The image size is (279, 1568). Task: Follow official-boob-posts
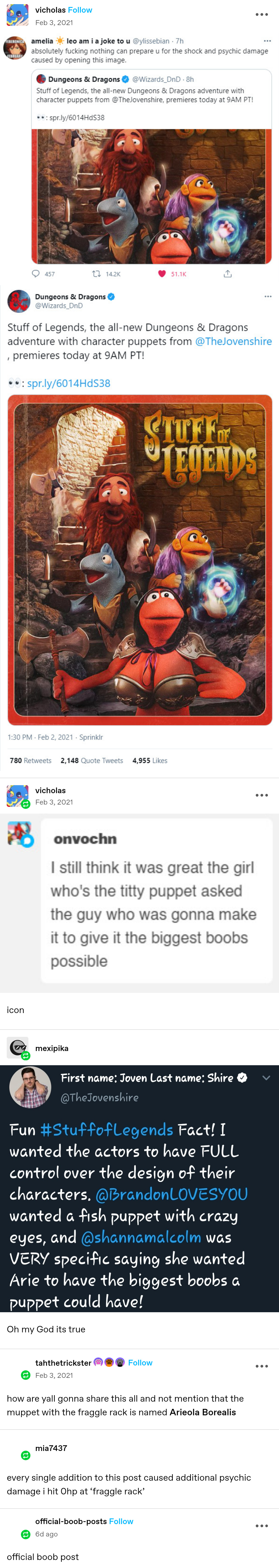pos(121,1521)
